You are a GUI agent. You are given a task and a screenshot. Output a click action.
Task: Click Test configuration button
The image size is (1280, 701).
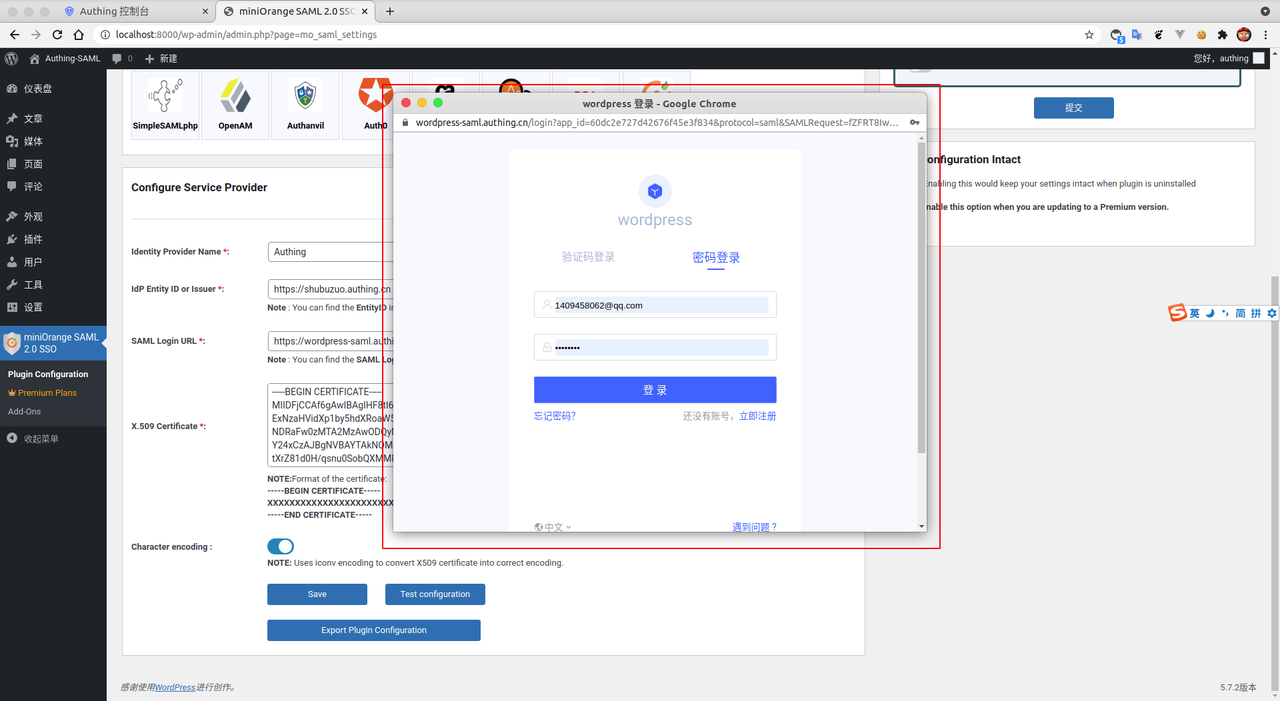435,594
